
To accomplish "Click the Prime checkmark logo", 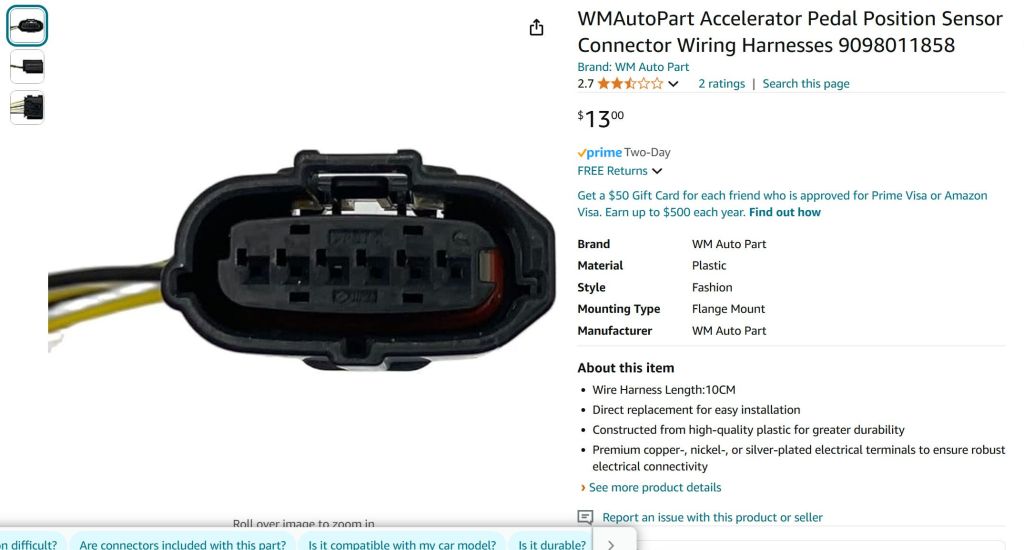I will pos(600,152).
